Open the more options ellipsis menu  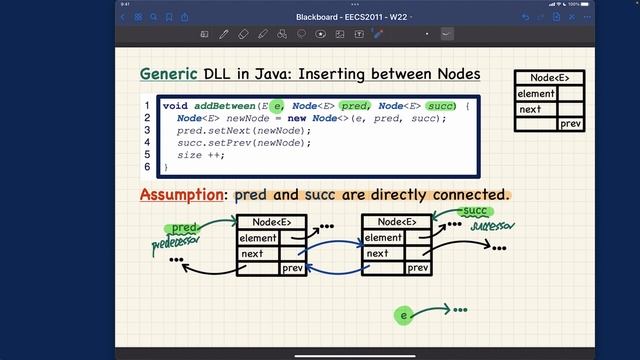coord(587,17)
